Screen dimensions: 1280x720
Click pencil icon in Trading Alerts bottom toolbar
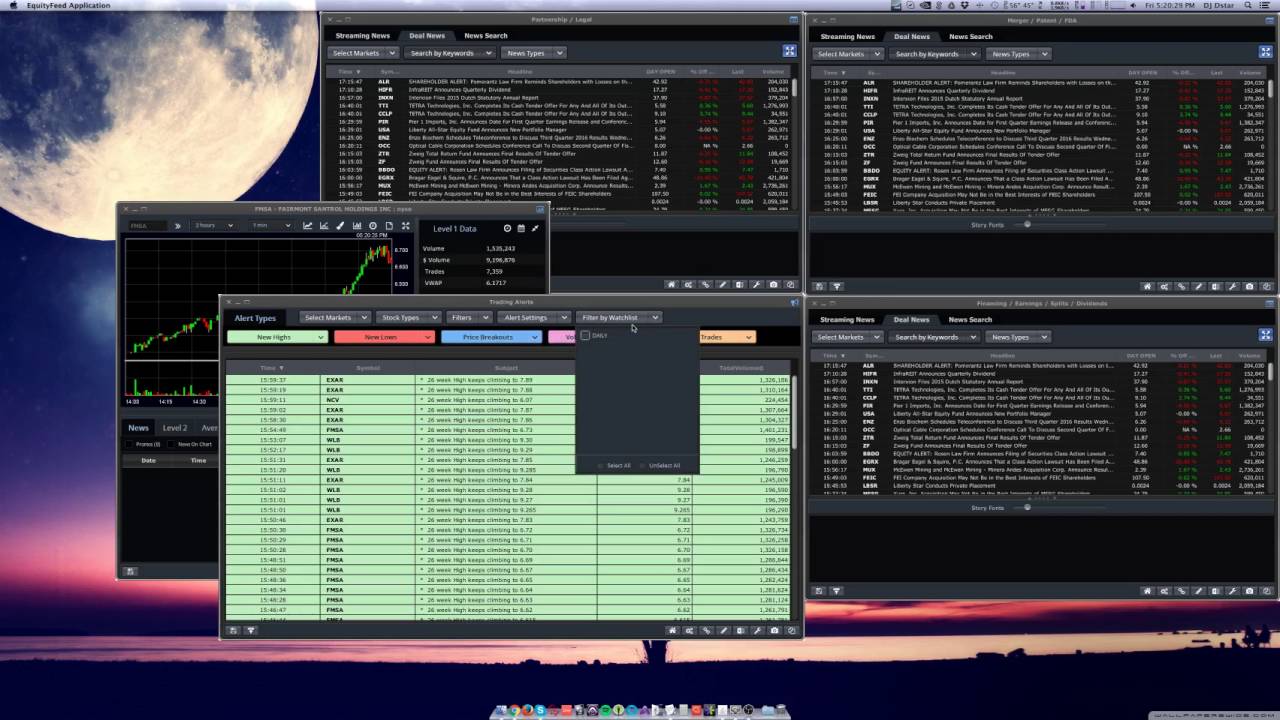(x=723, y=631)
